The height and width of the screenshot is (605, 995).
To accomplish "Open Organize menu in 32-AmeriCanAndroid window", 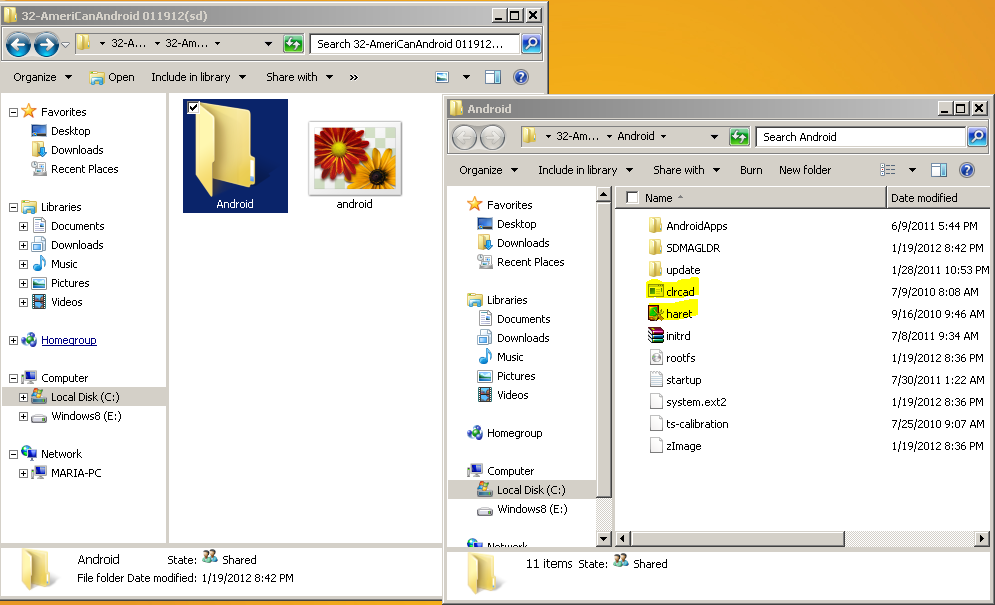I will (x=42, y=77).
